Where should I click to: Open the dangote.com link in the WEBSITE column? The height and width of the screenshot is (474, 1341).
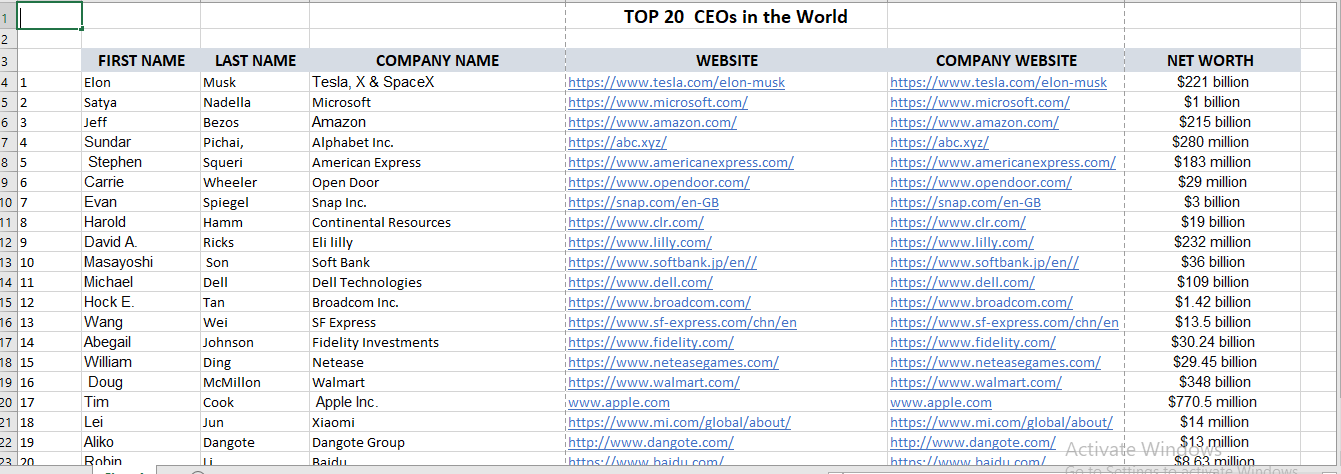[x=650, y=442]
